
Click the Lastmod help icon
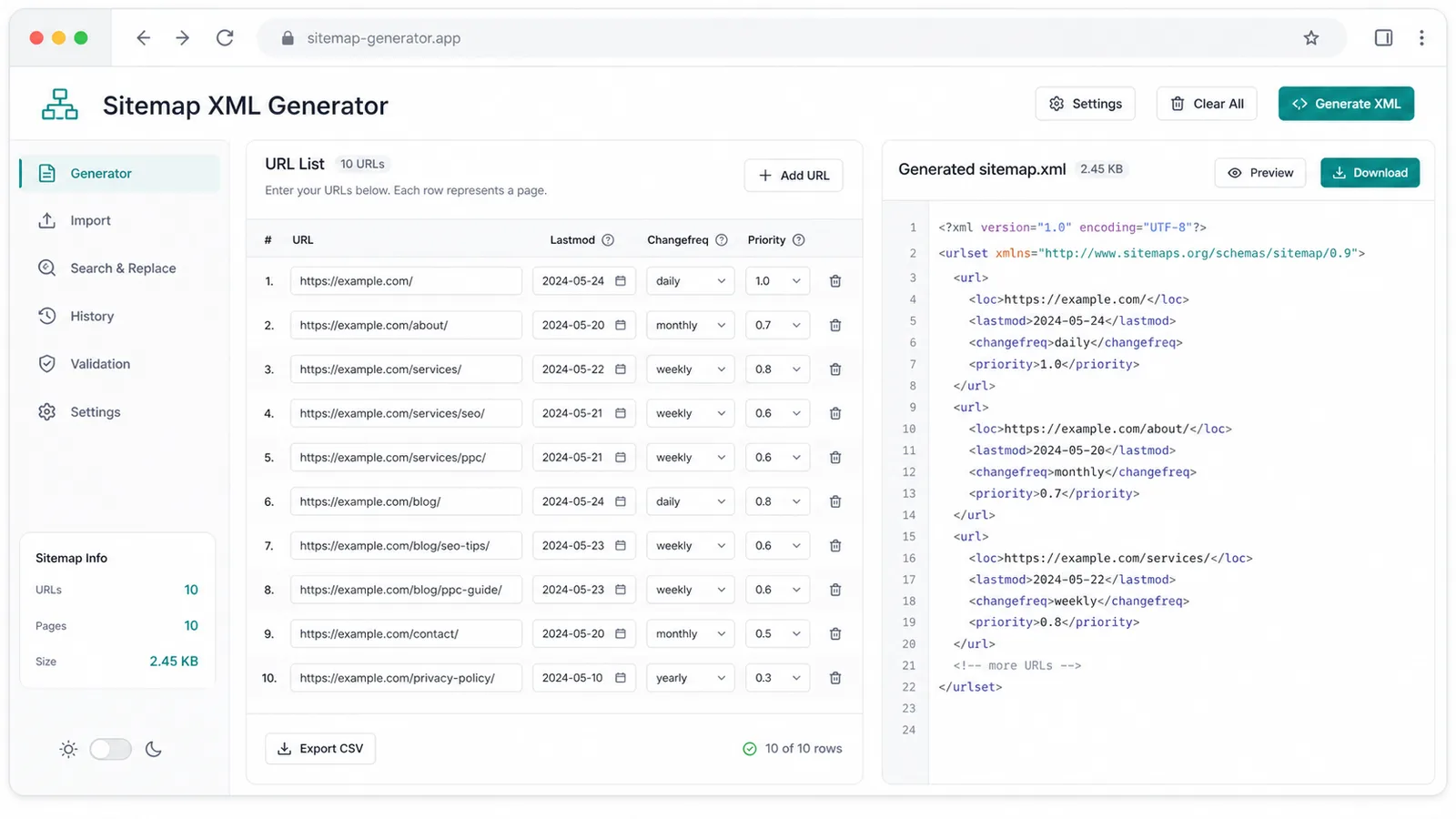(x=608, y=240)
